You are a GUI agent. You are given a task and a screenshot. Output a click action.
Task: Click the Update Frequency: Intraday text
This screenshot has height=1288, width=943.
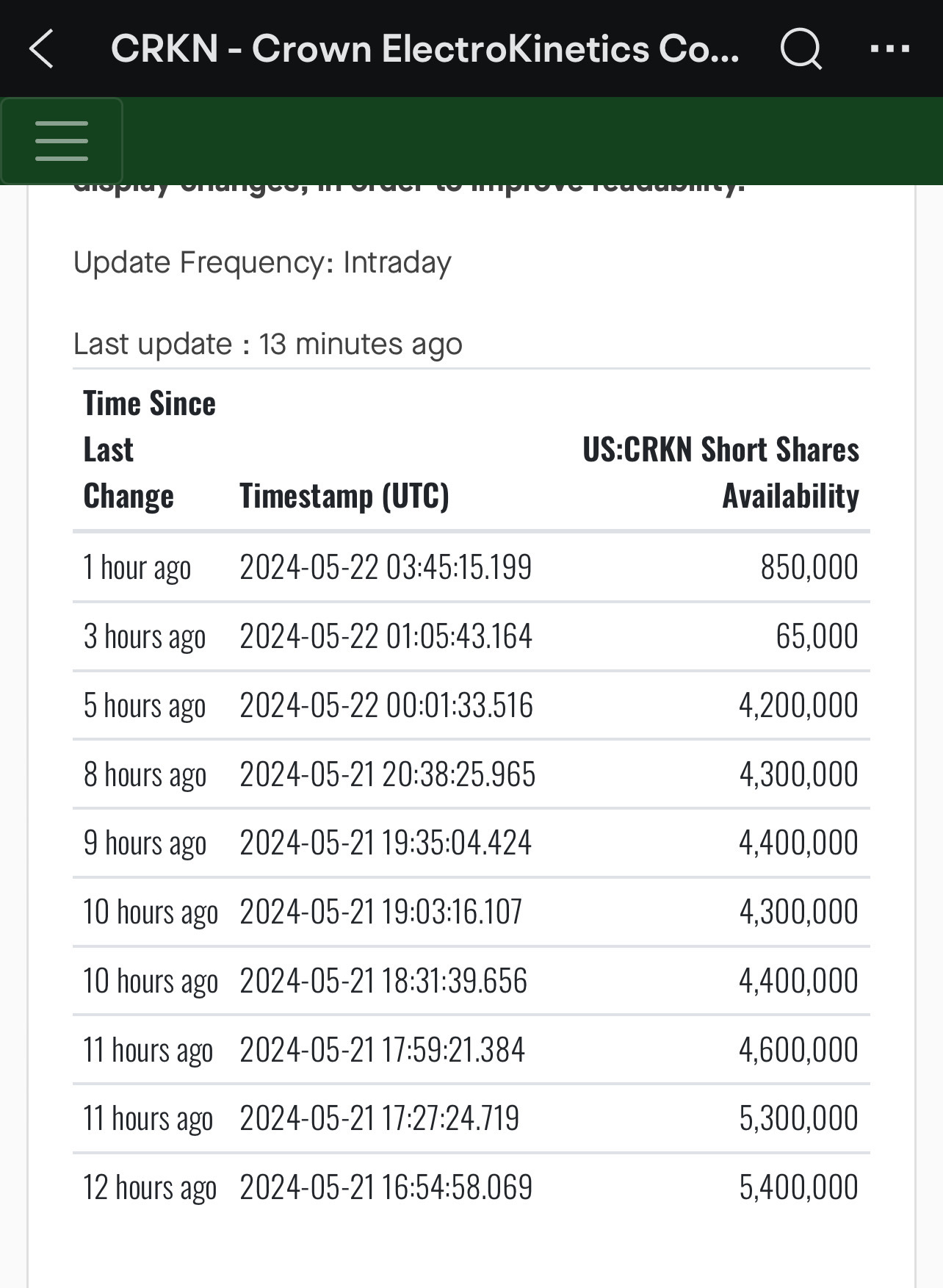click(x=262, y=263)
